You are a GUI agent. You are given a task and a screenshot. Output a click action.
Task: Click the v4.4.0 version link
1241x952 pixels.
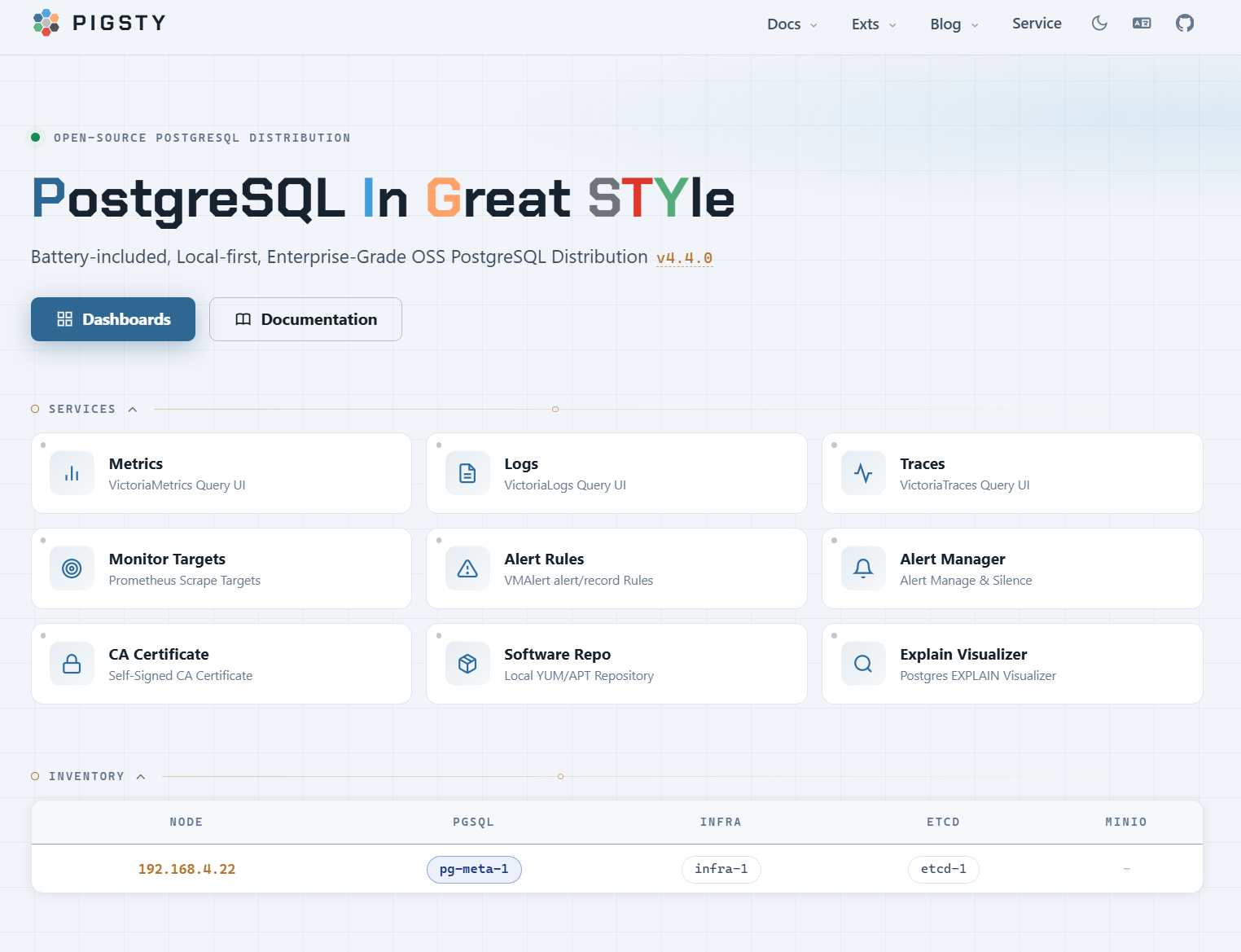[684, 258]
